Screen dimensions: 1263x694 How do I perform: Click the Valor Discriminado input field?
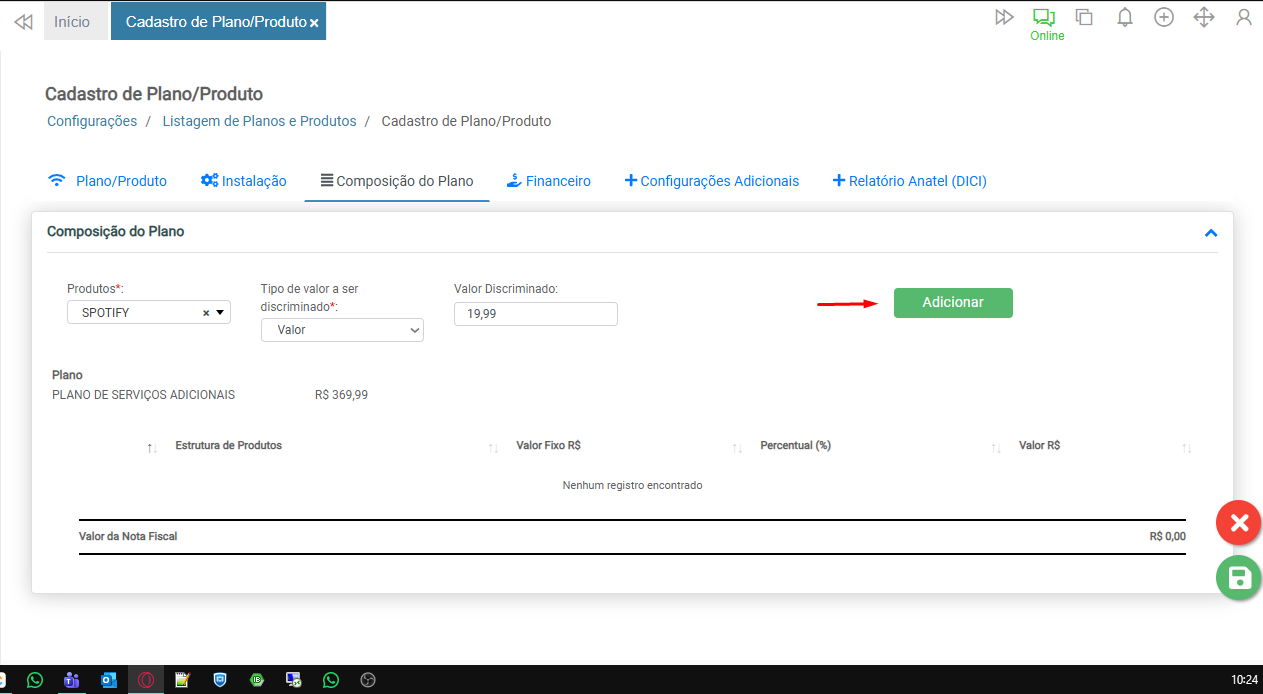[x=535, y=314]
